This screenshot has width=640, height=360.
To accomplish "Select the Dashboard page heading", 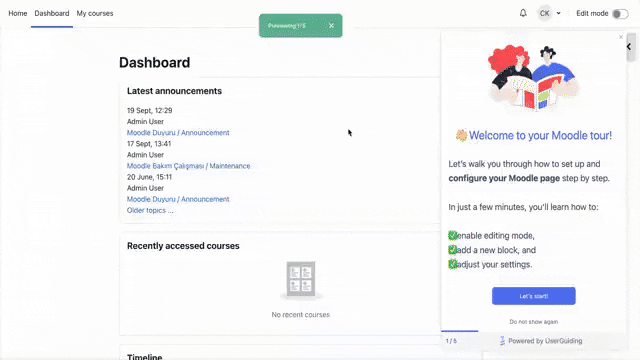I will (x=155, y=62).
